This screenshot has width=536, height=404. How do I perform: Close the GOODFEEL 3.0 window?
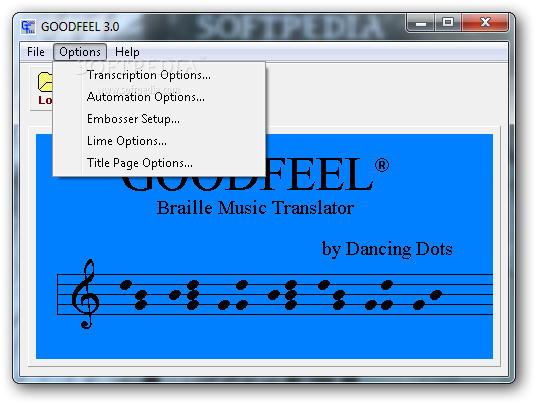point(485,23)
